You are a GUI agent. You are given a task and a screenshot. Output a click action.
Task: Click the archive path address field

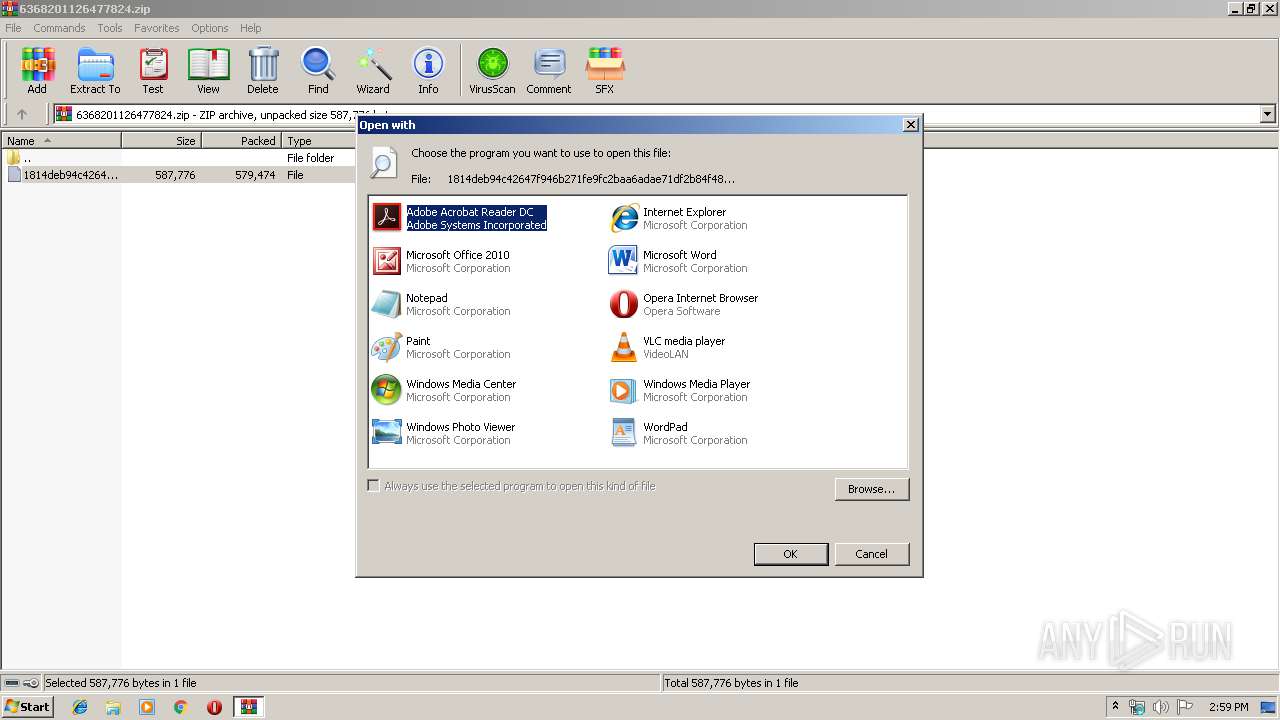656,114
